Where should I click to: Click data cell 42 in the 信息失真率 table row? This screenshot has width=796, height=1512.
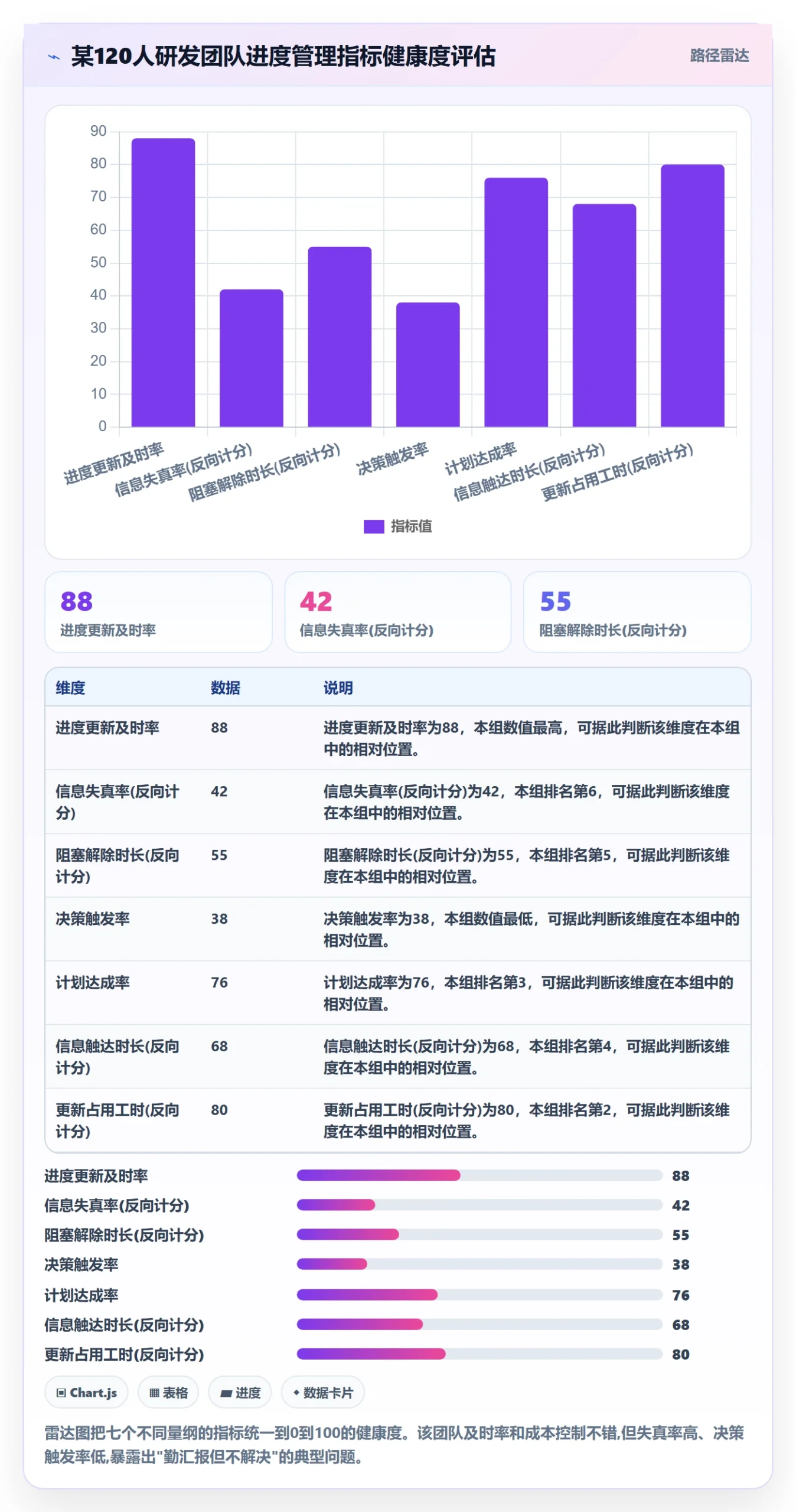coord(219,791)
